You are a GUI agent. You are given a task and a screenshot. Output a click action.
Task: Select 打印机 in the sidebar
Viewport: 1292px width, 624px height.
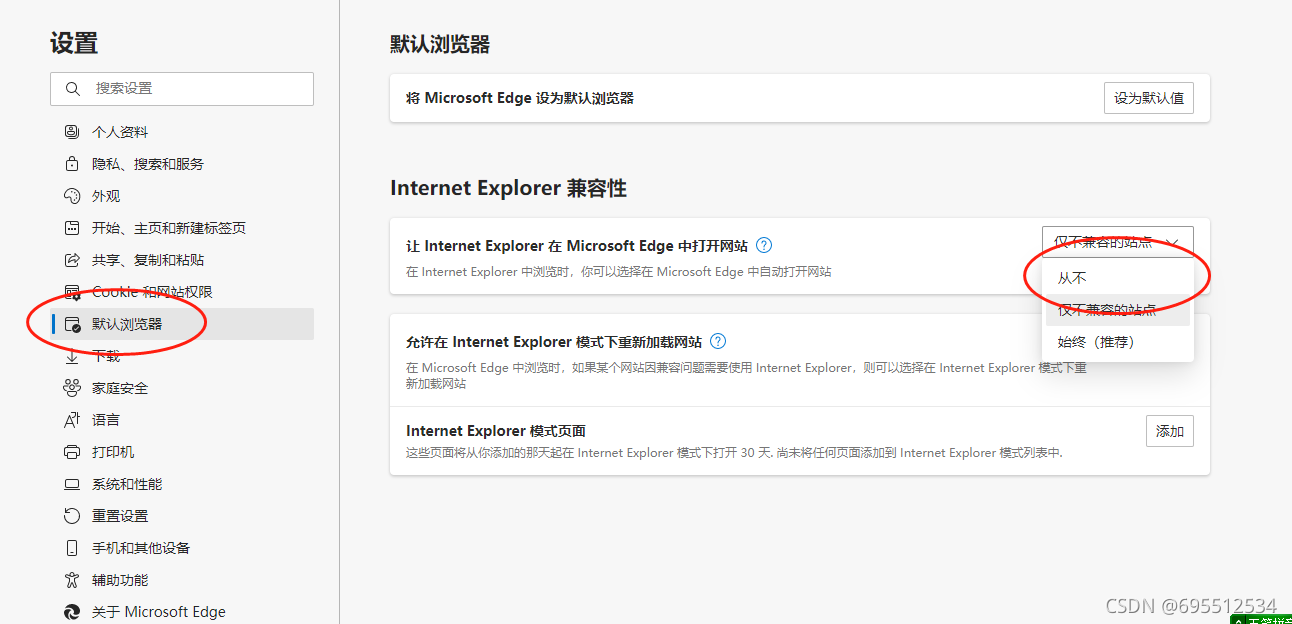point(182,452)
